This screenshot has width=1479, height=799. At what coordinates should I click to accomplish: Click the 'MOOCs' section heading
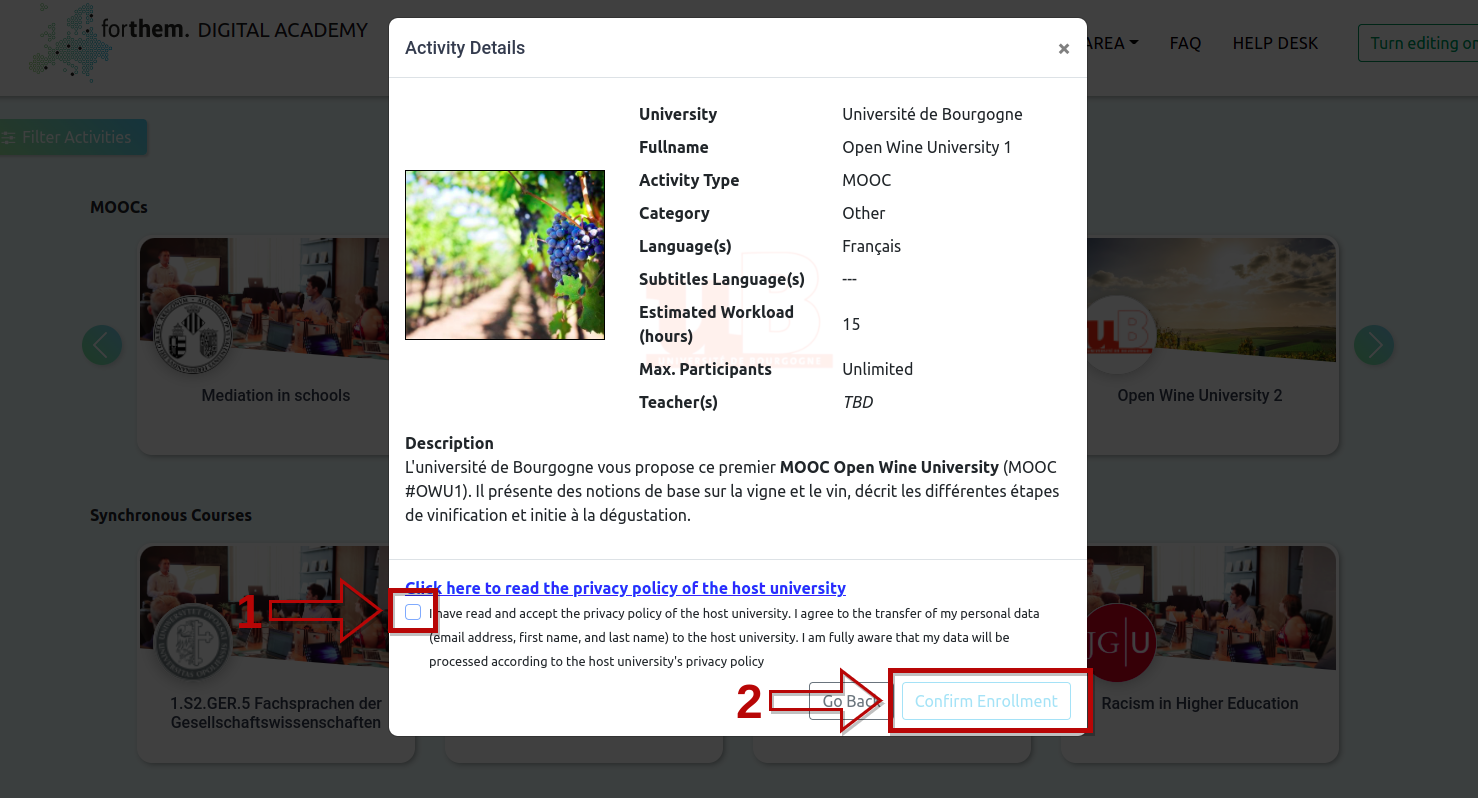[x=119, y=207]
